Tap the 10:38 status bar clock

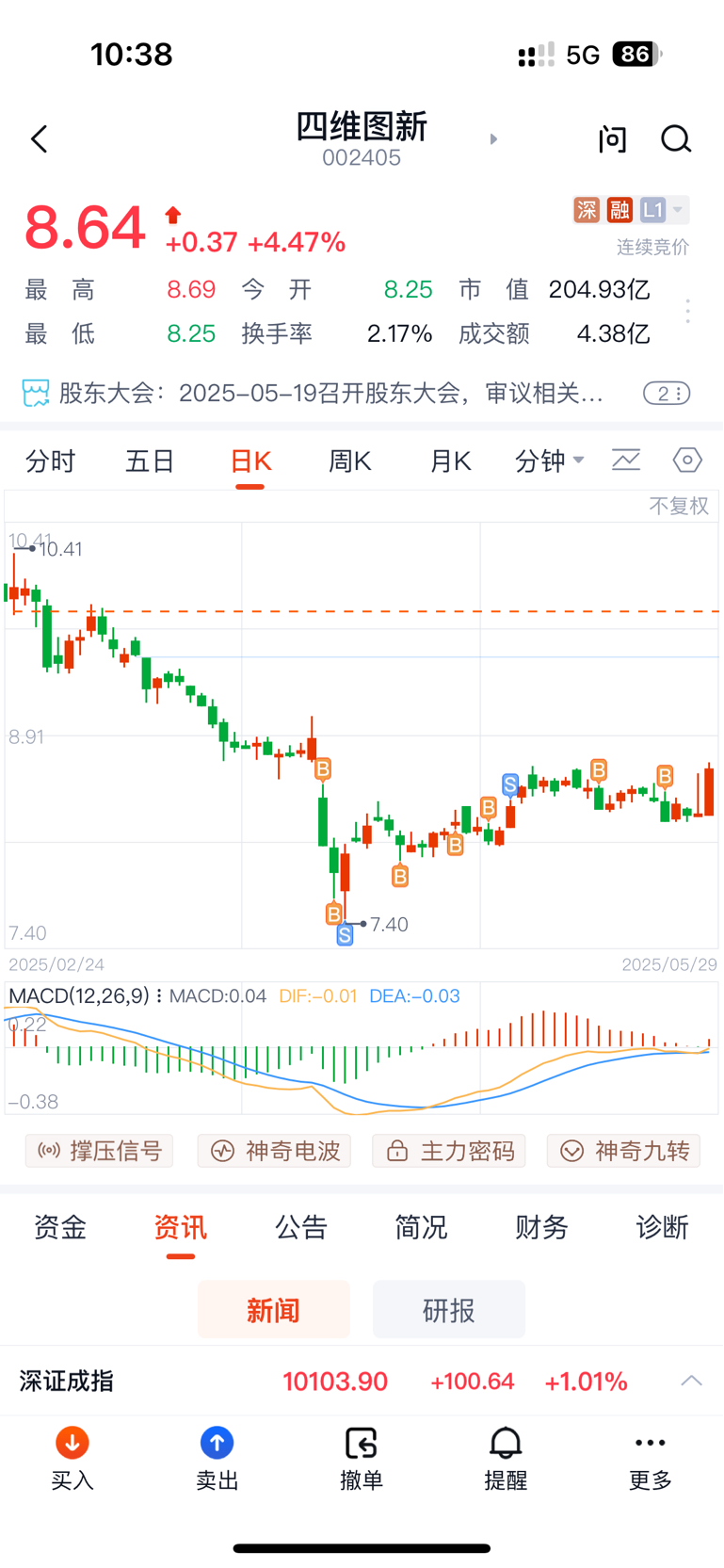tap(132, 54)
